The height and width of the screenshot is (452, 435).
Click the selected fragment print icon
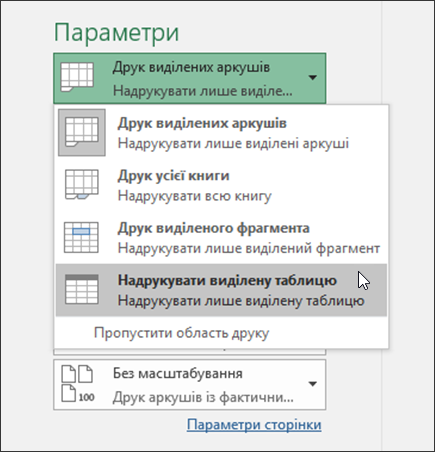click(81, 237)
